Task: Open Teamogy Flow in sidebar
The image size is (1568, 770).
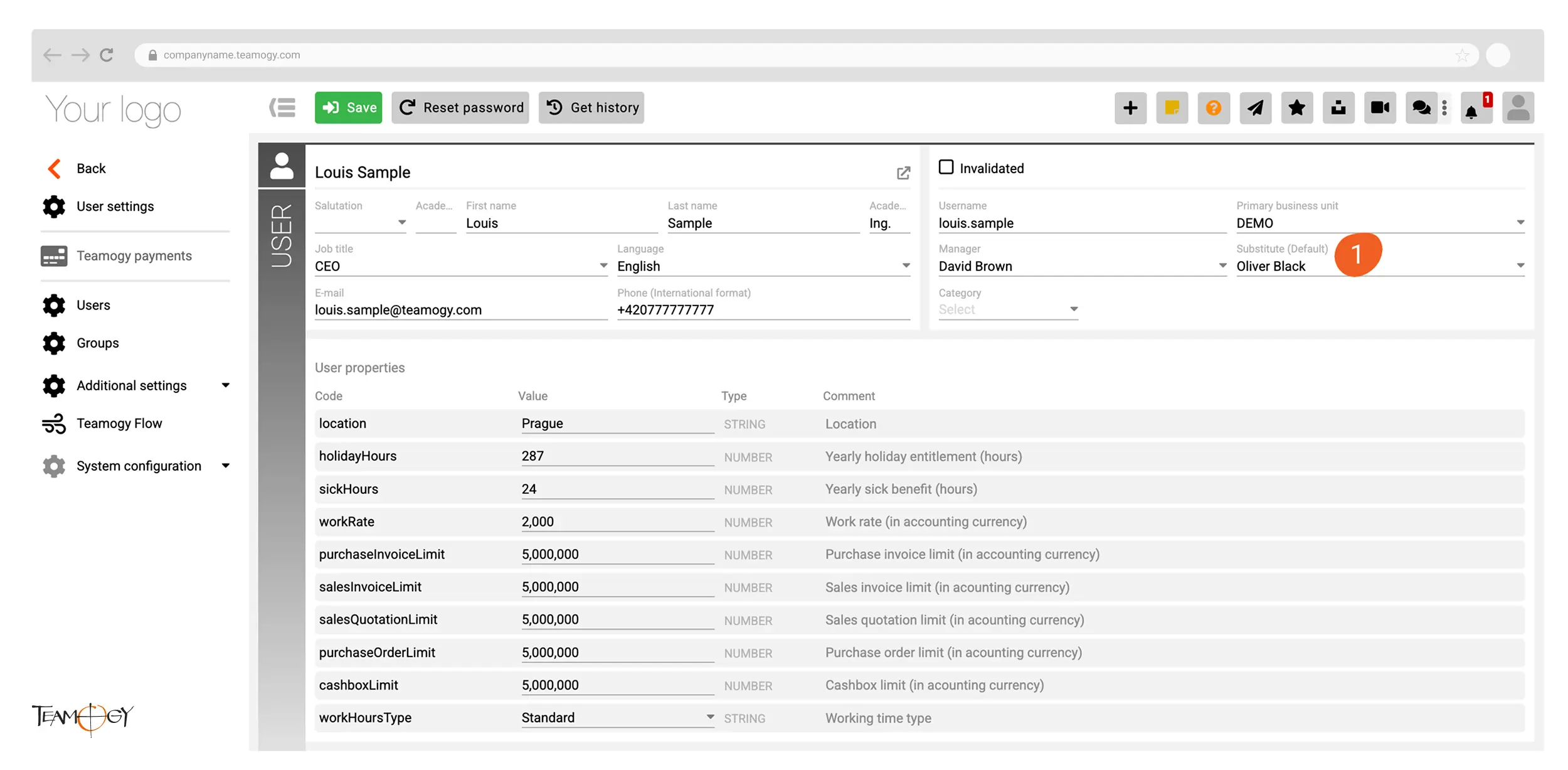Action: pos(119,424)
